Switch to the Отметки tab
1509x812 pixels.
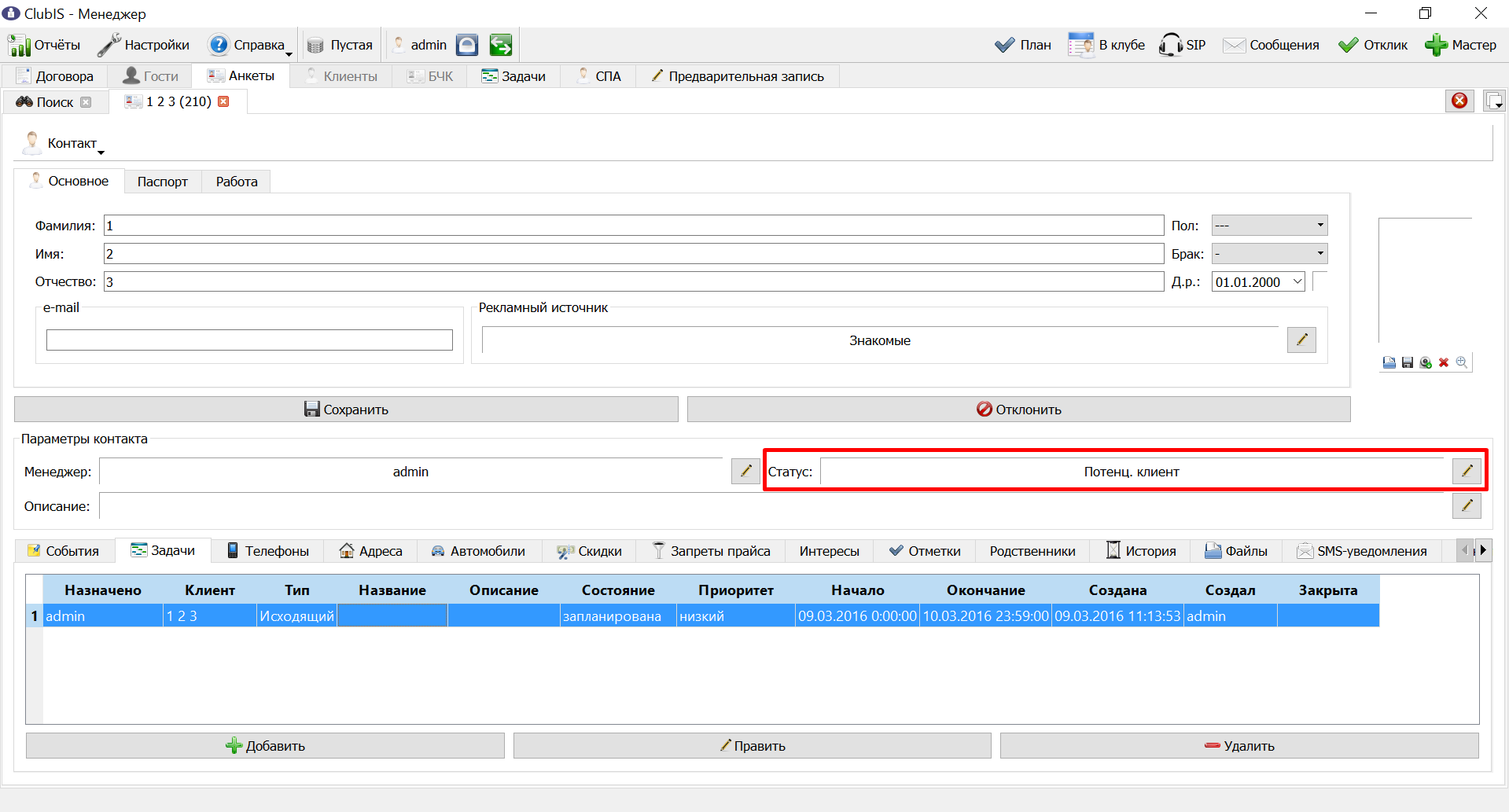pos(925,551)
